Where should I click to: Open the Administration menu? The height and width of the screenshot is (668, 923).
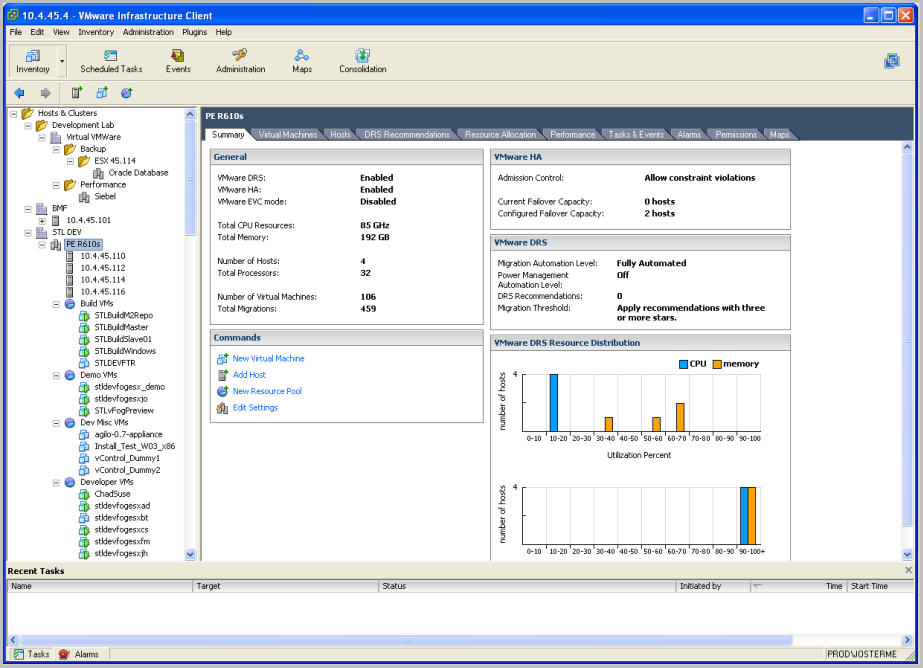point(148,32)
